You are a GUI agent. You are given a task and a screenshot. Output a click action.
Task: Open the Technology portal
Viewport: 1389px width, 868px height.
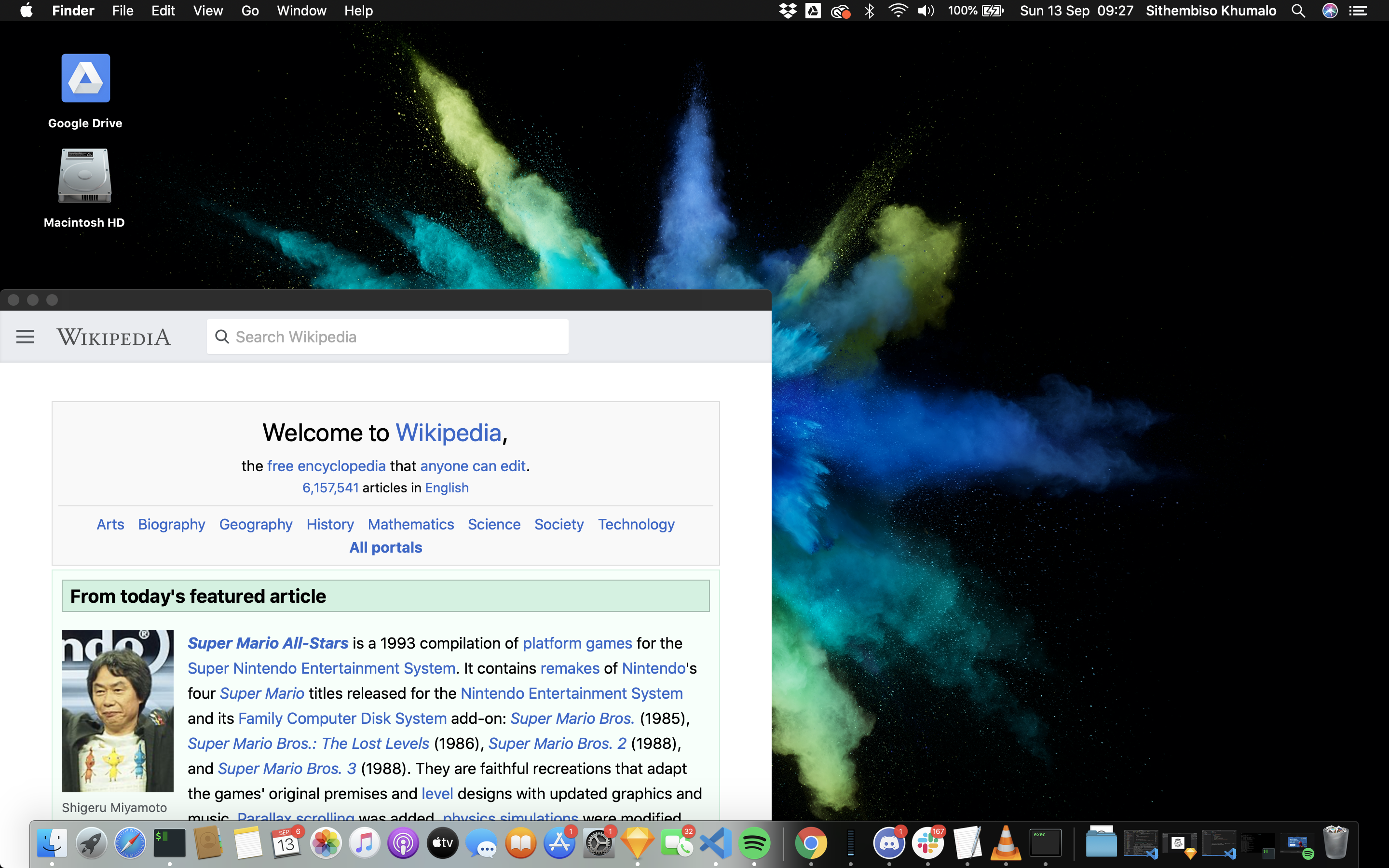pyautogui.click(x=636, y=524)
